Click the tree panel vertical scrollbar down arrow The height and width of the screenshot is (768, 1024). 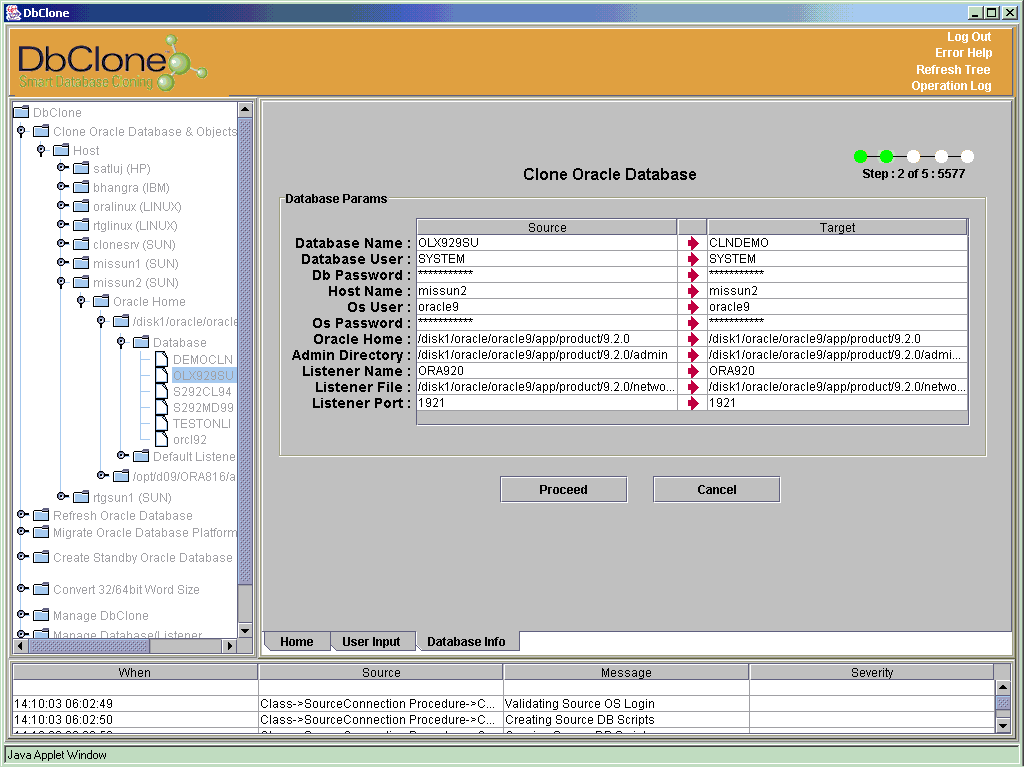245,630
